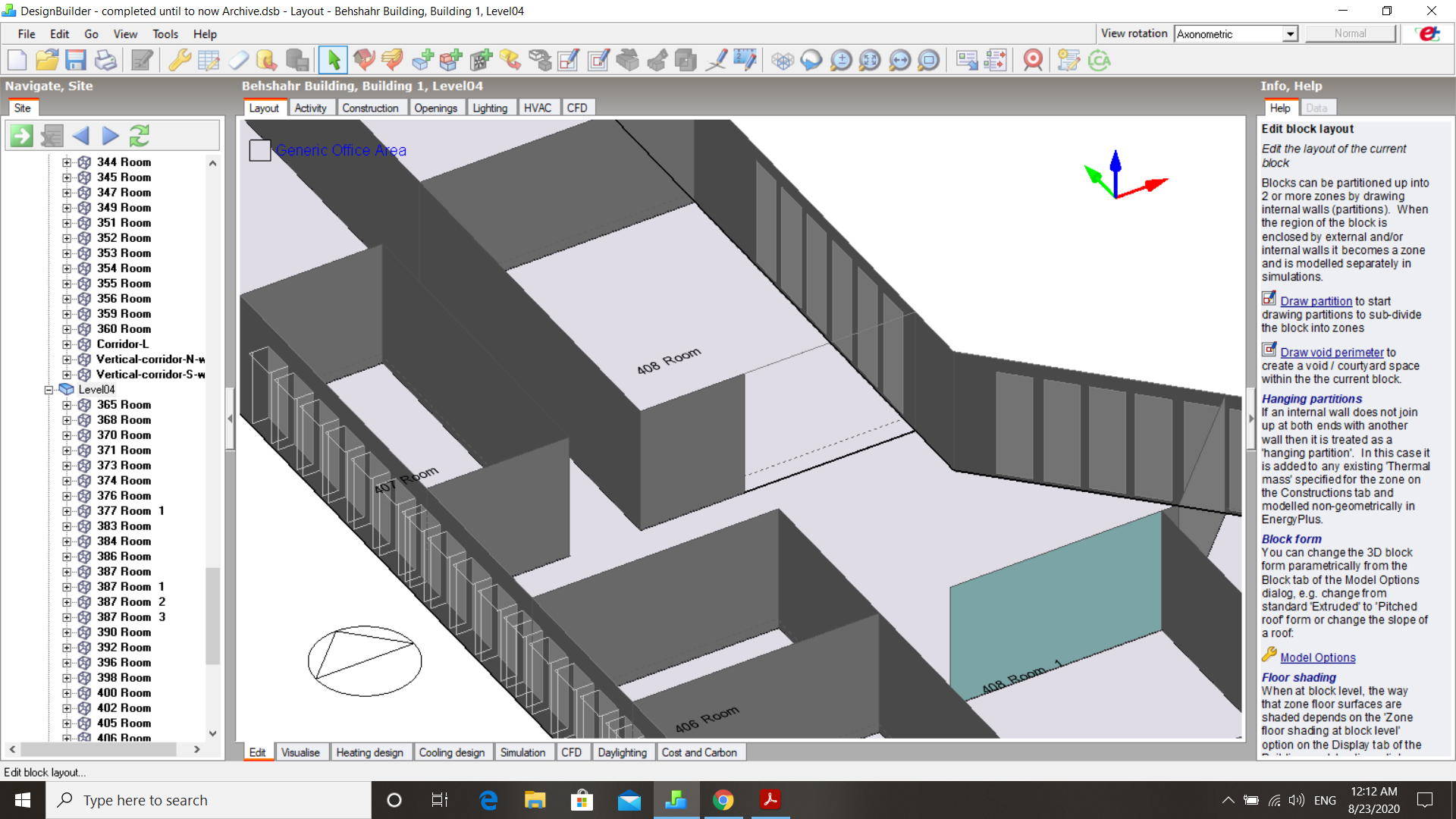Click the EnergyPlus e+ logo icon
The height and width of the screenshot is (819, 1456).
click(1429, 33)
